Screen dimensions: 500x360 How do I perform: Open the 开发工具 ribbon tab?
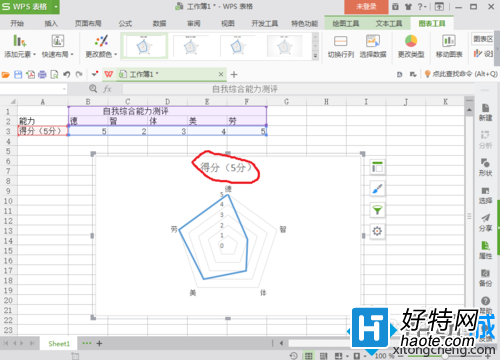265,23
